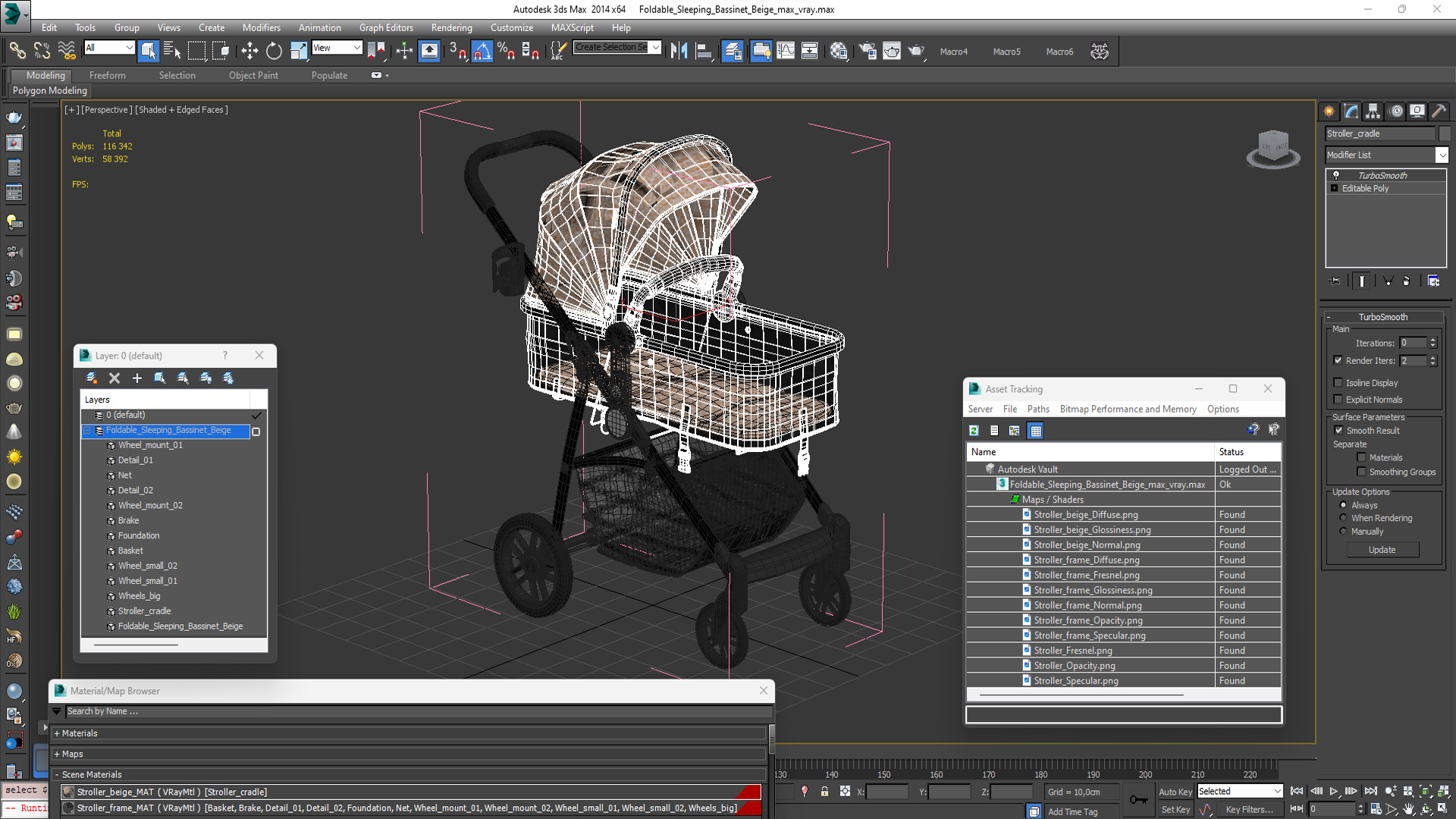The height and width of the screenshot is (819, 1456).
Task: Toggle the Angle Snap icon
Action: click(x=482, y=51)
